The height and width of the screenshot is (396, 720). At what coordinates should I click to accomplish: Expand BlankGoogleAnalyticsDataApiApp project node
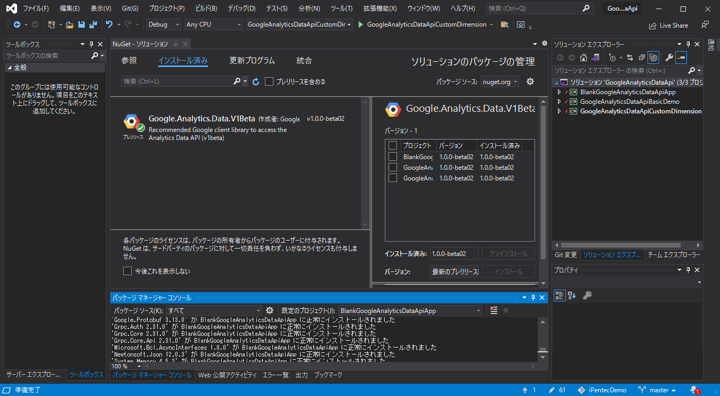point(559,92)
